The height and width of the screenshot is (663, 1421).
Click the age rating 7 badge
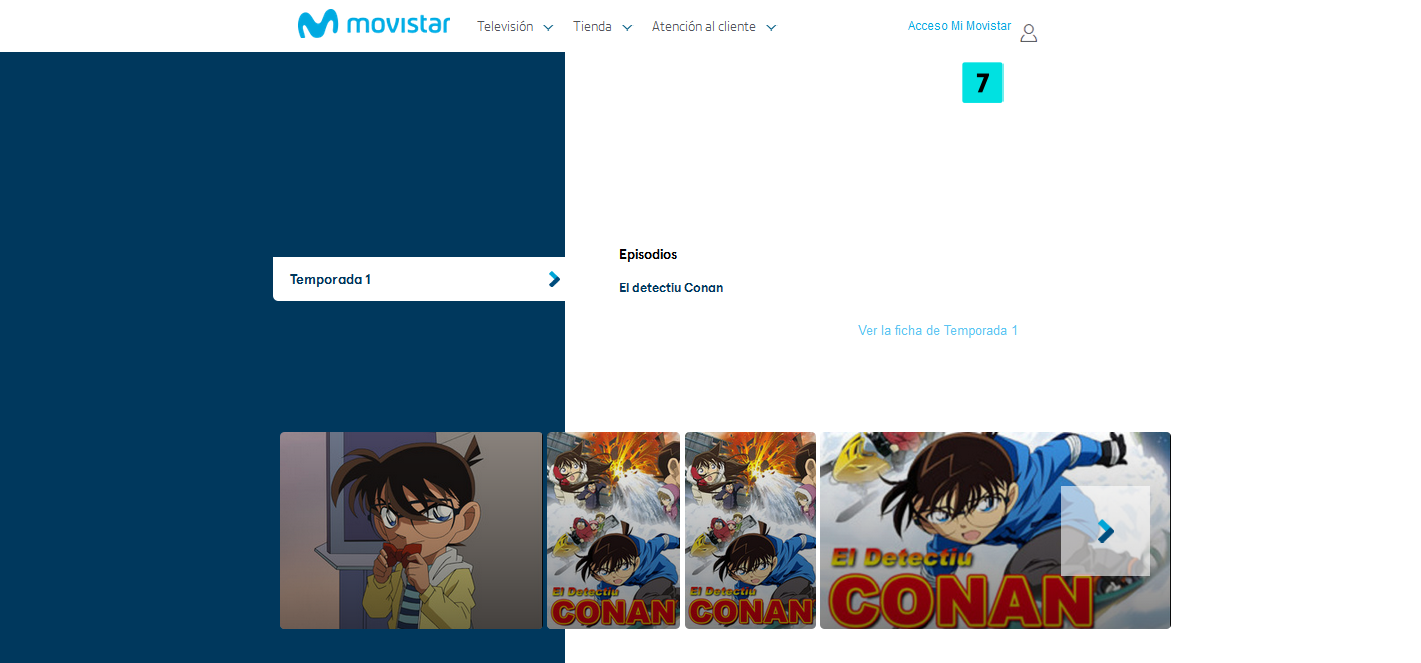(x=982, y=83)
